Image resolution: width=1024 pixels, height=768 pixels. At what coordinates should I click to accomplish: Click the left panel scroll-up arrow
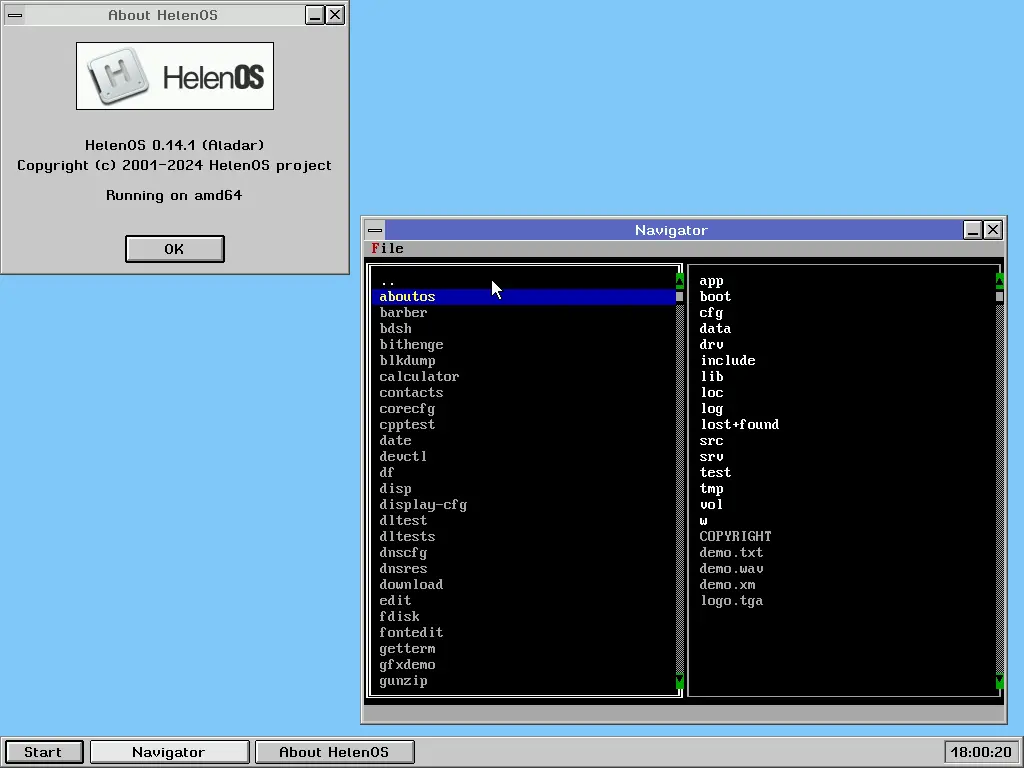[680, 281]
